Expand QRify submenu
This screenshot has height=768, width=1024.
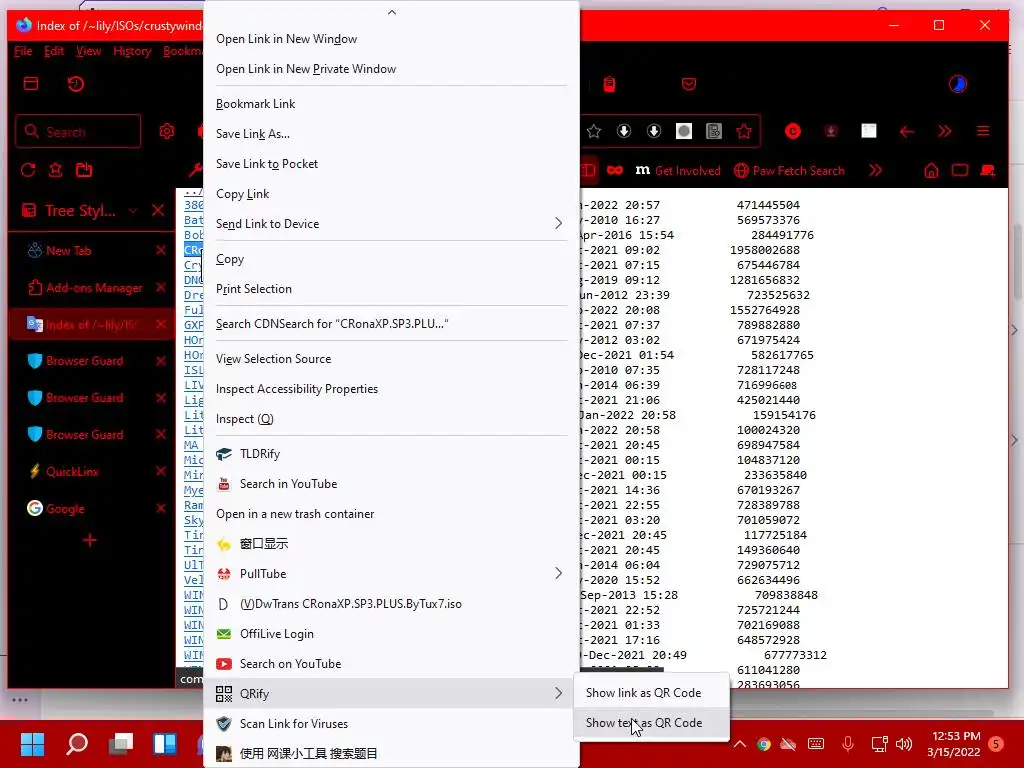pyautogui.click(x=392, y=694)
